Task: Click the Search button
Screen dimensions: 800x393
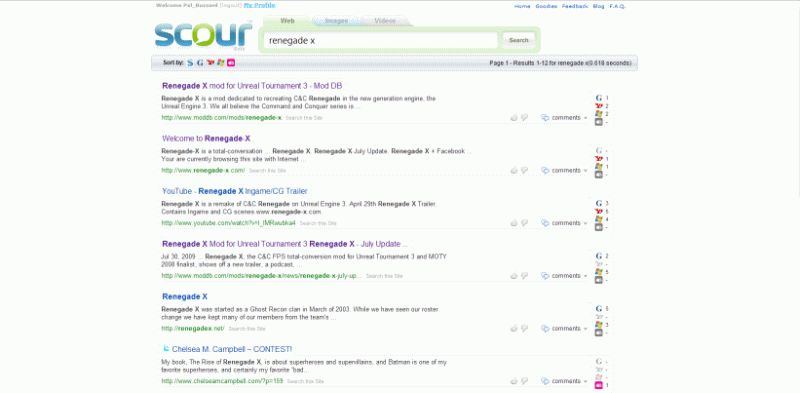Action: tap(518, 40)
